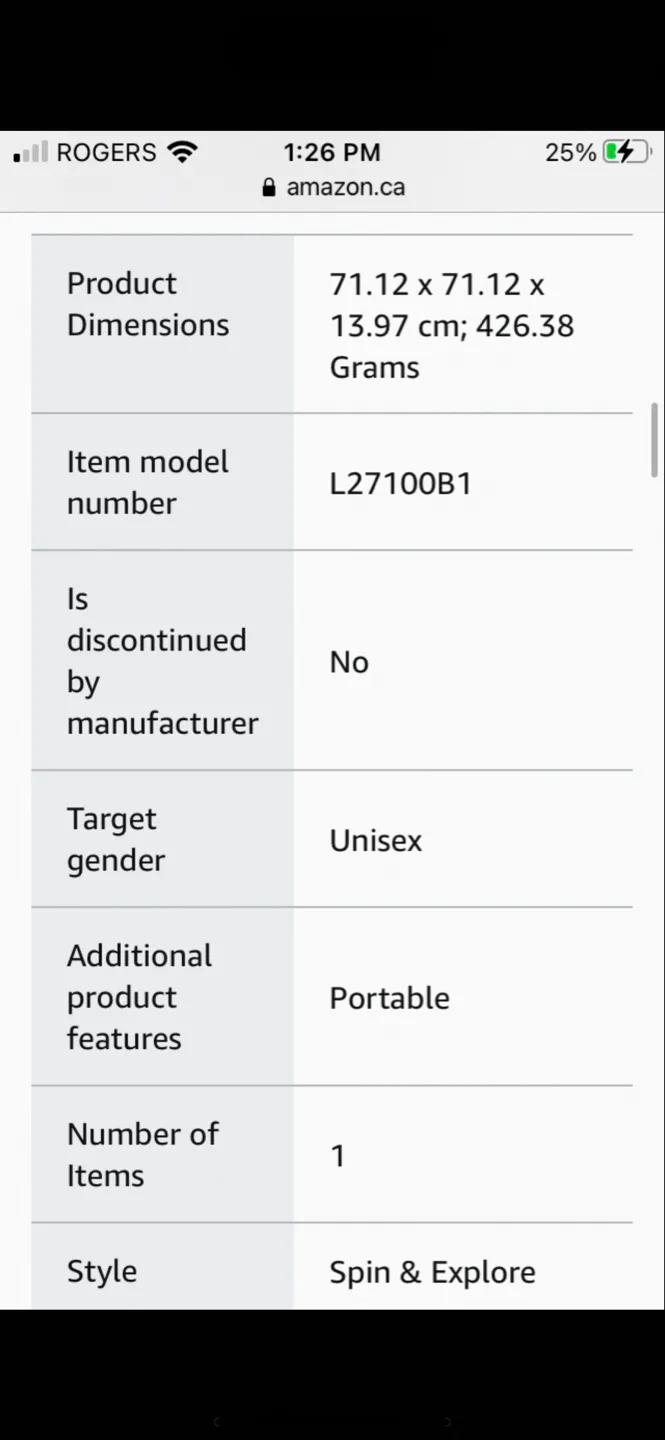Tap the Unisex value cell

click(376, 840)
